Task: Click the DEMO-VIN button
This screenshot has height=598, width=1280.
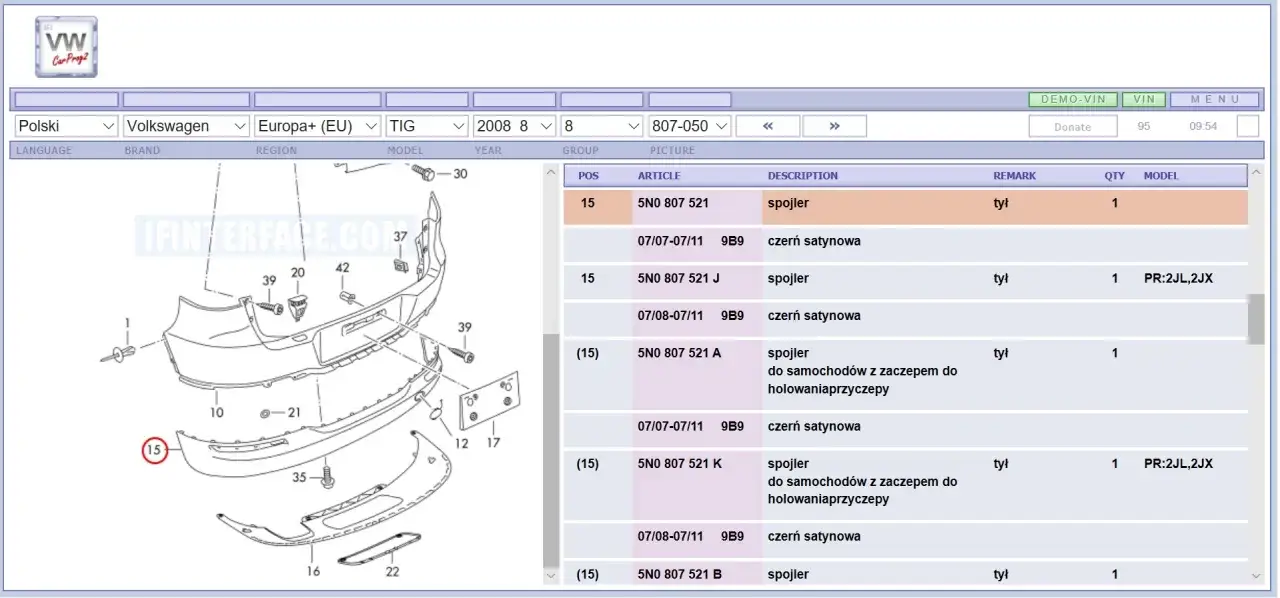Action: pos(1073,100)
